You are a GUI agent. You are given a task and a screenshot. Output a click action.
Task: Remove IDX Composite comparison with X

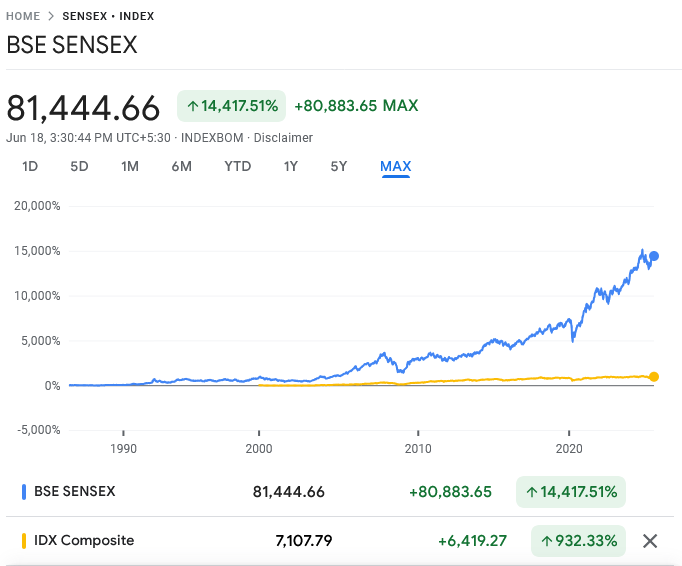[650, 541]
